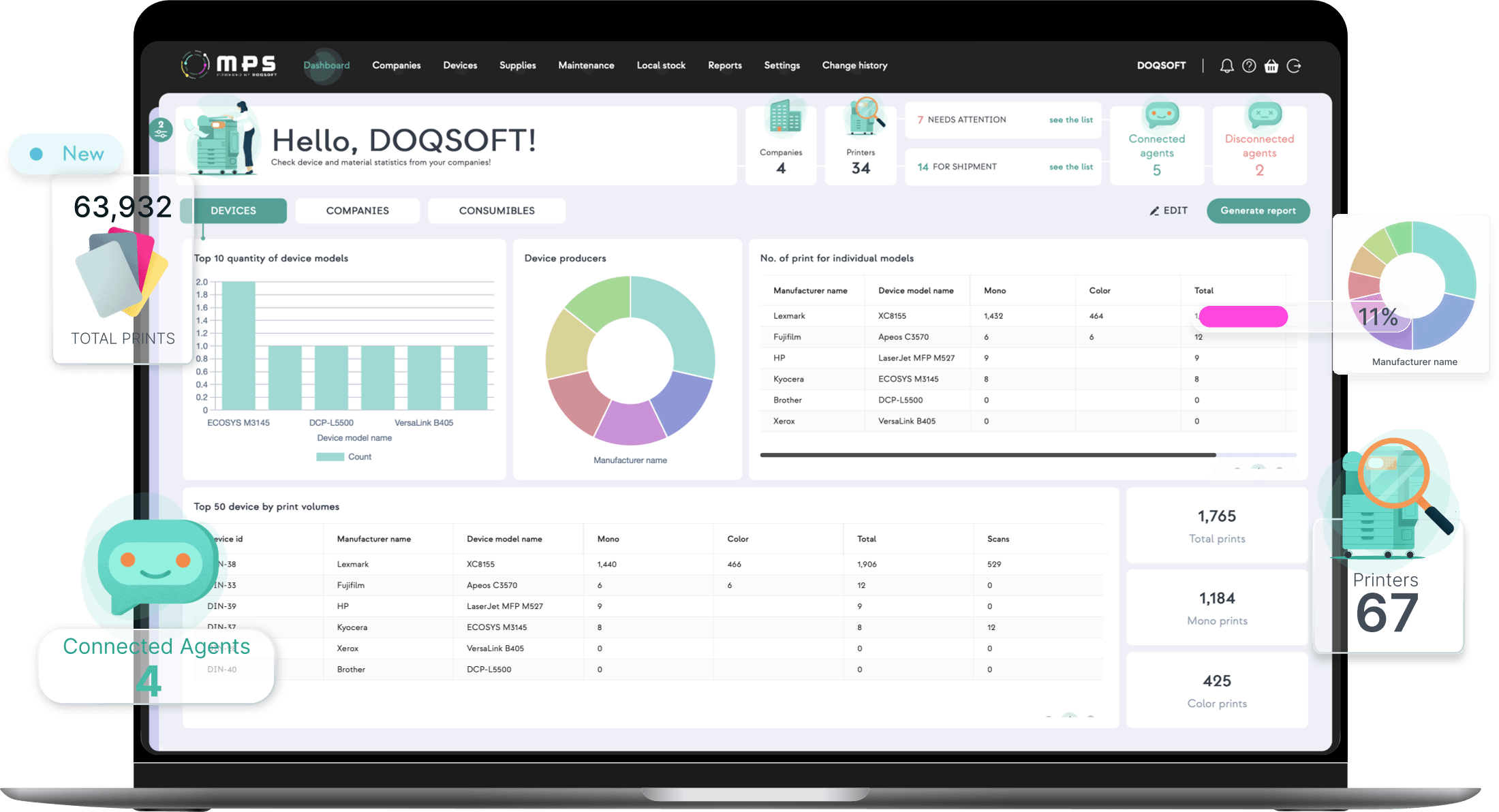
Task: Open the Devices menu item
Action: pyautogui.click(x=460, y=65)
